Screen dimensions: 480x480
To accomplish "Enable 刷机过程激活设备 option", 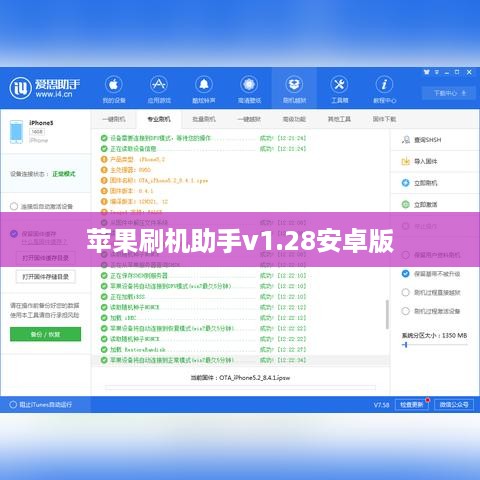I will click(405, 311).
